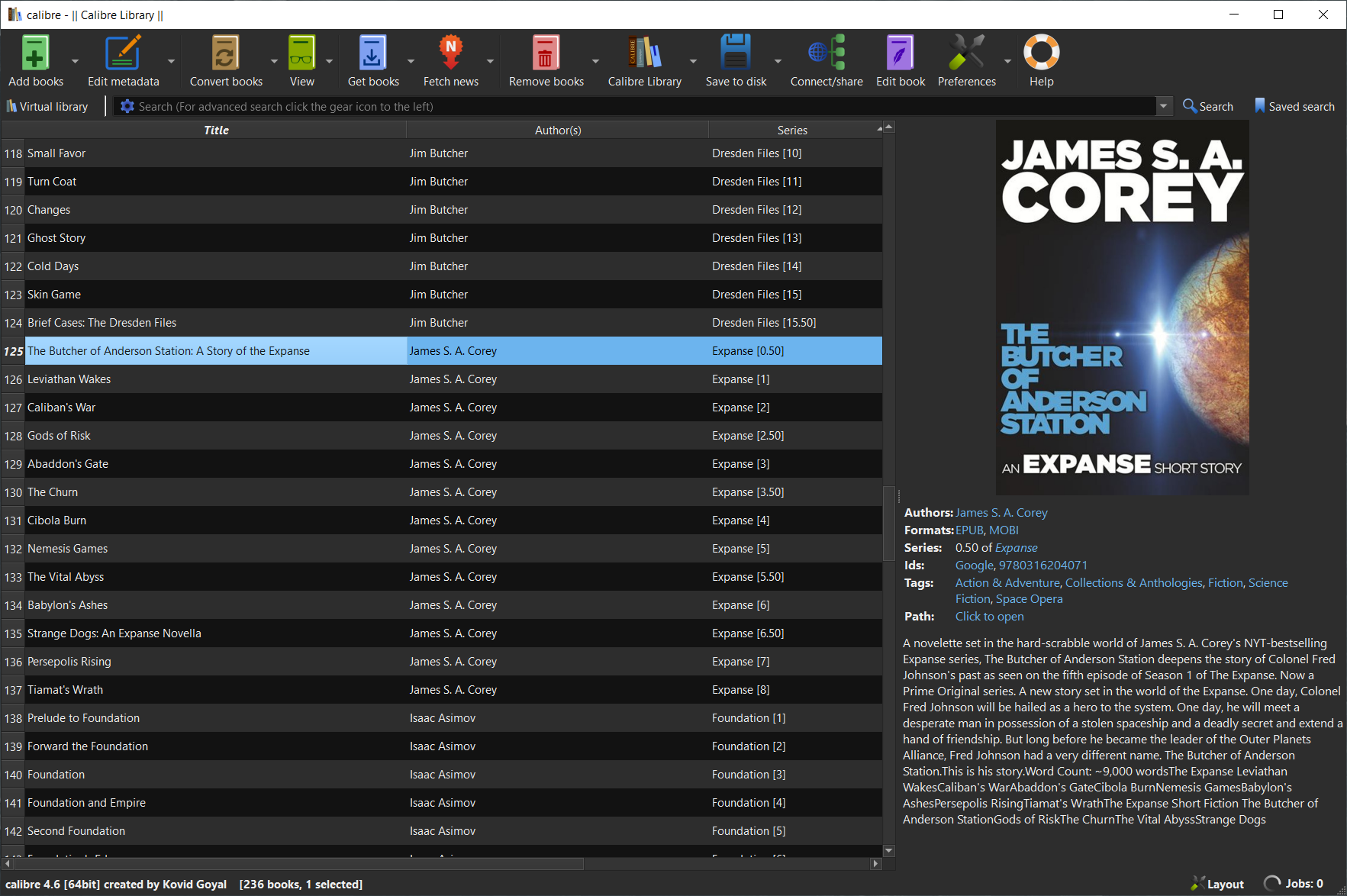Viewport: 1347px width, 896px height.
Task: Select the 'Second Foundation' row
Action: (443, 831)
